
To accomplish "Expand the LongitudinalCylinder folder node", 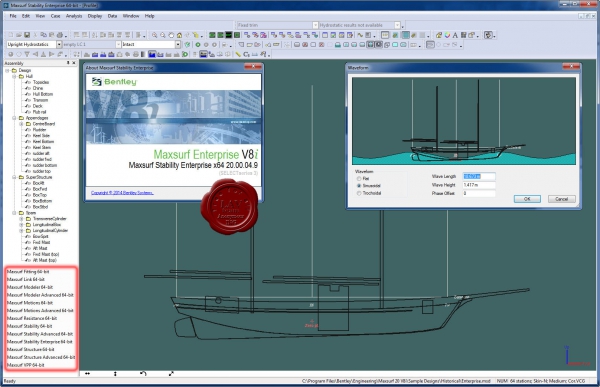I will 21,231.
